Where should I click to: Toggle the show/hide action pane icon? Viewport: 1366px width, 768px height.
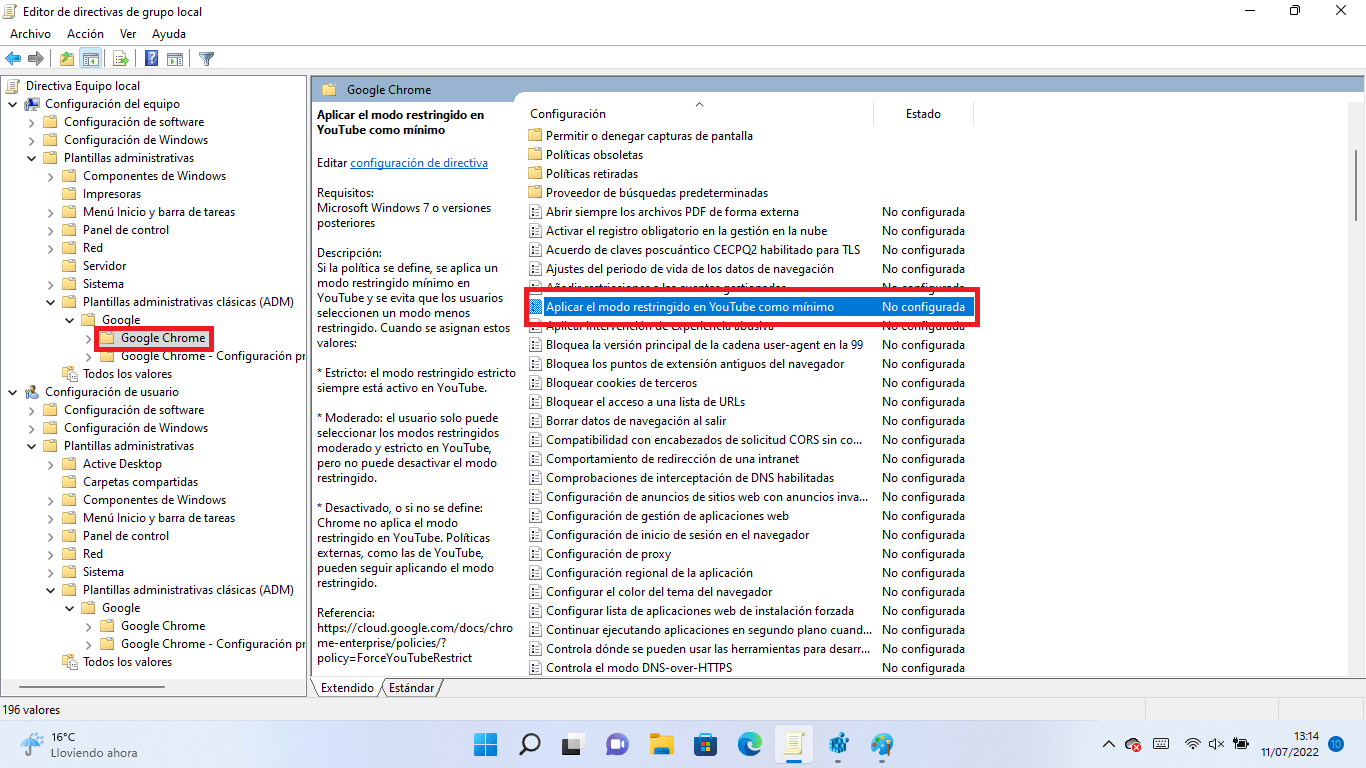tap(174, 59)
